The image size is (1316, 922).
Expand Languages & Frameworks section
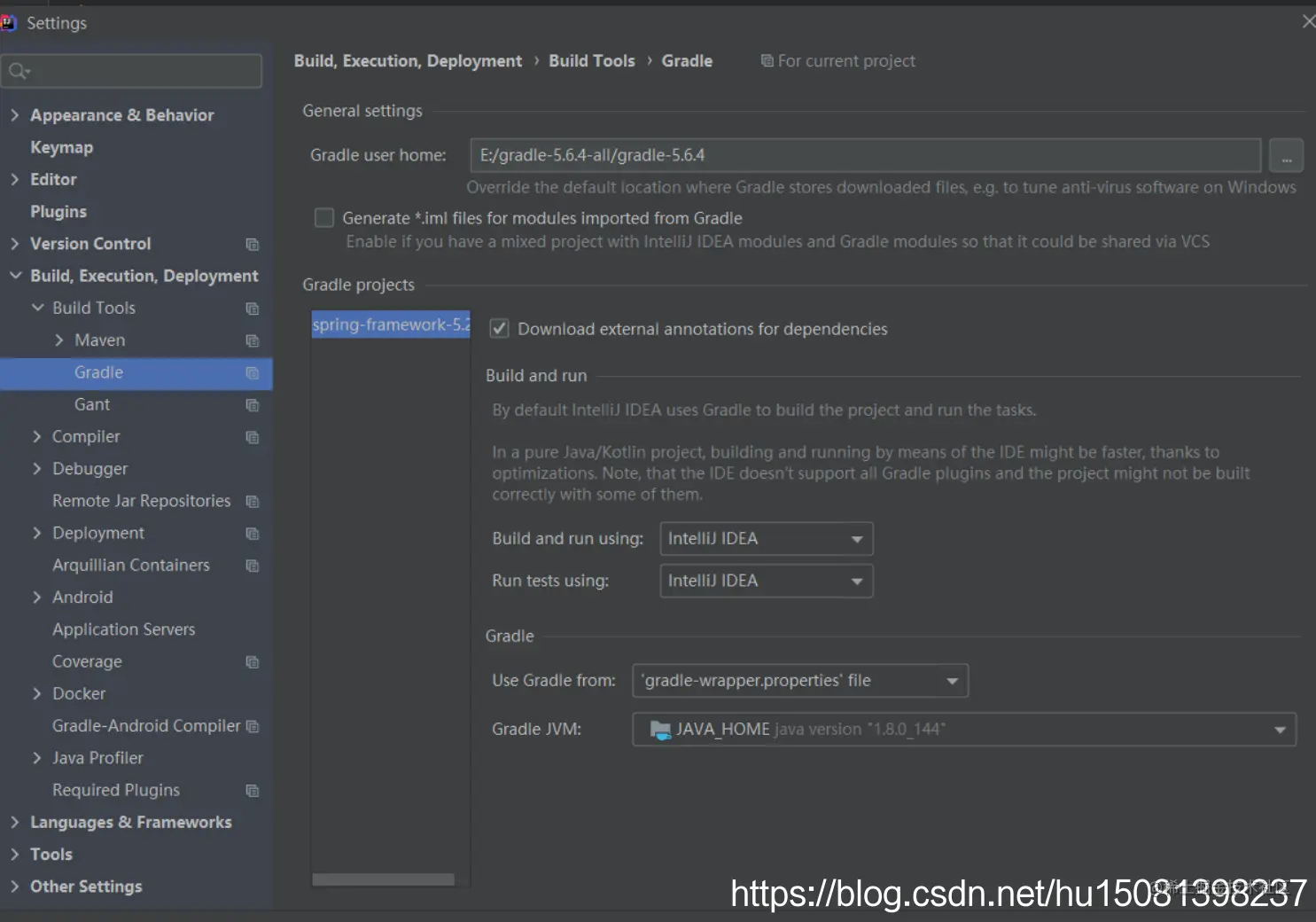[14, 823]
